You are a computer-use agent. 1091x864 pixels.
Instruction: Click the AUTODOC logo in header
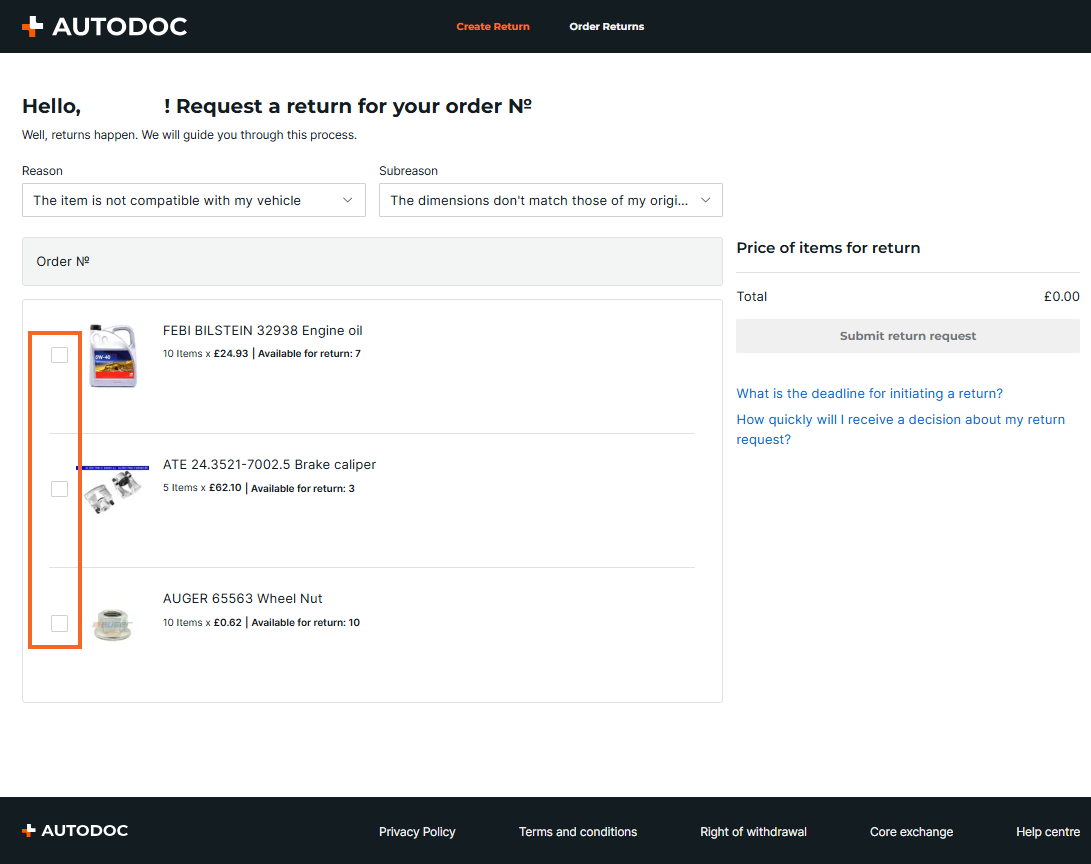[x=105, y=27]
